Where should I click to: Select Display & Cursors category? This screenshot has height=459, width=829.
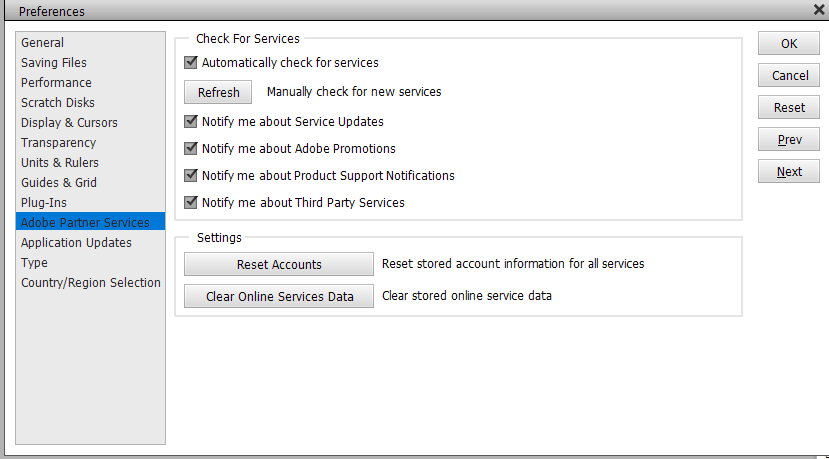click(69, 123)
